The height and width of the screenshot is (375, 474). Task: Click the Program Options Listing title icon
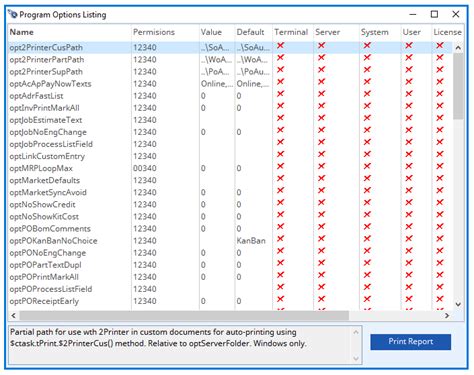pyautogui.click(x=13, y=14)
